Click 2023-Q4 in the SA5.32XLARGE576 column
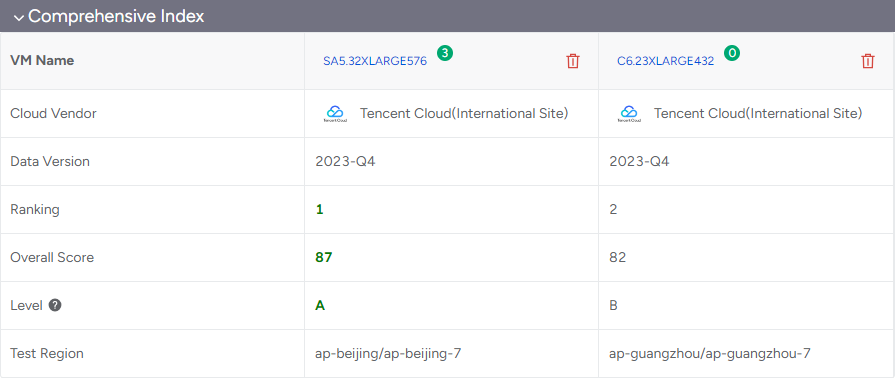The width and height of the screenshot is (895, 378). pyautogui.click(x=345, y=162)
